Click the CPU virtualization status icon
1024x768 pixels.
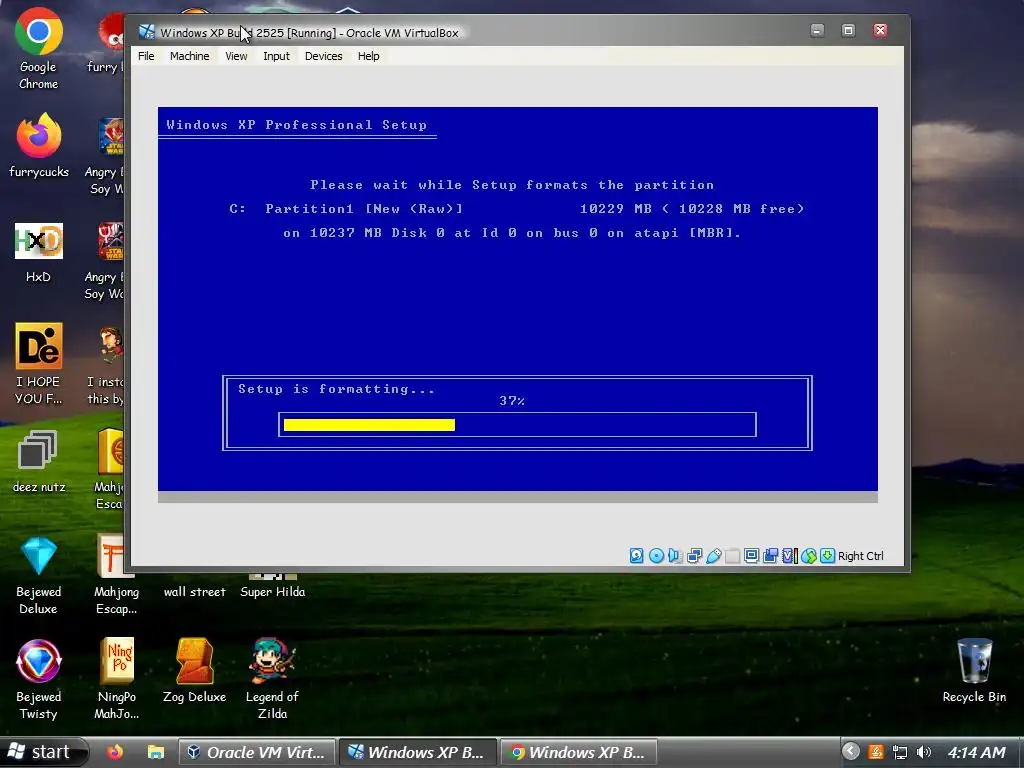[790, 556]
